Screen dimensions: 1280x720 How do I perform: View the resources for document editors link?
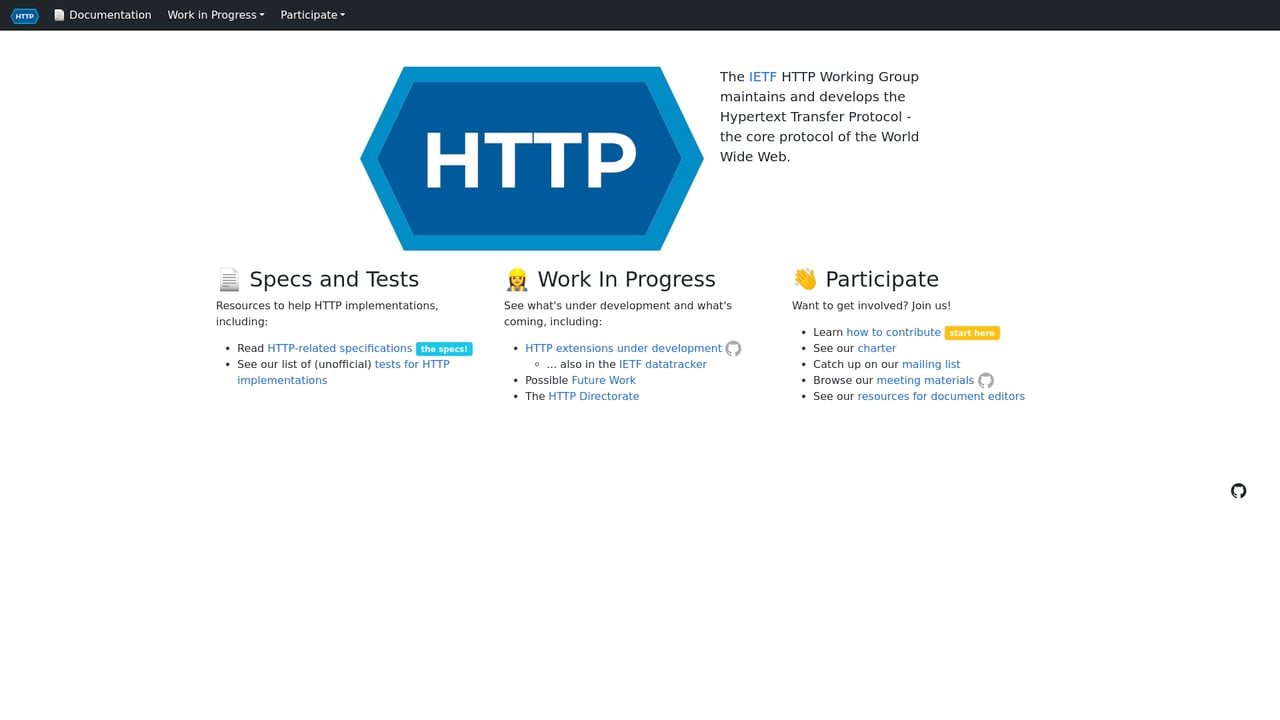coord(940,396)
